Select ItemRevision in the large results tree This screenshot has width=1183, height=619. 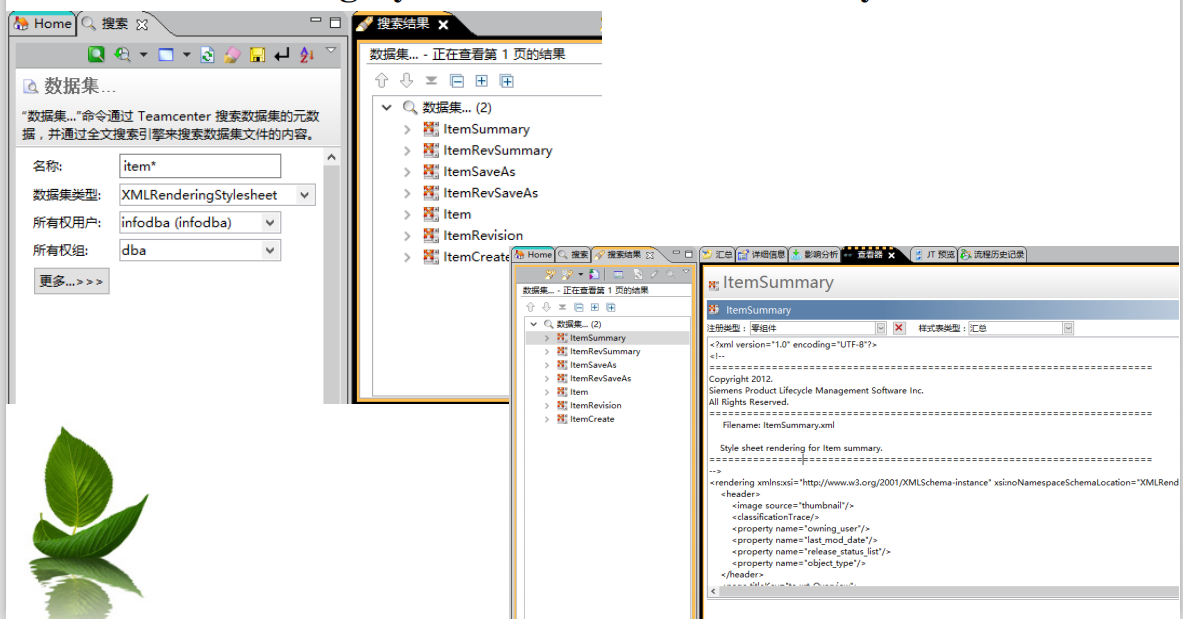tap(483, 236)
